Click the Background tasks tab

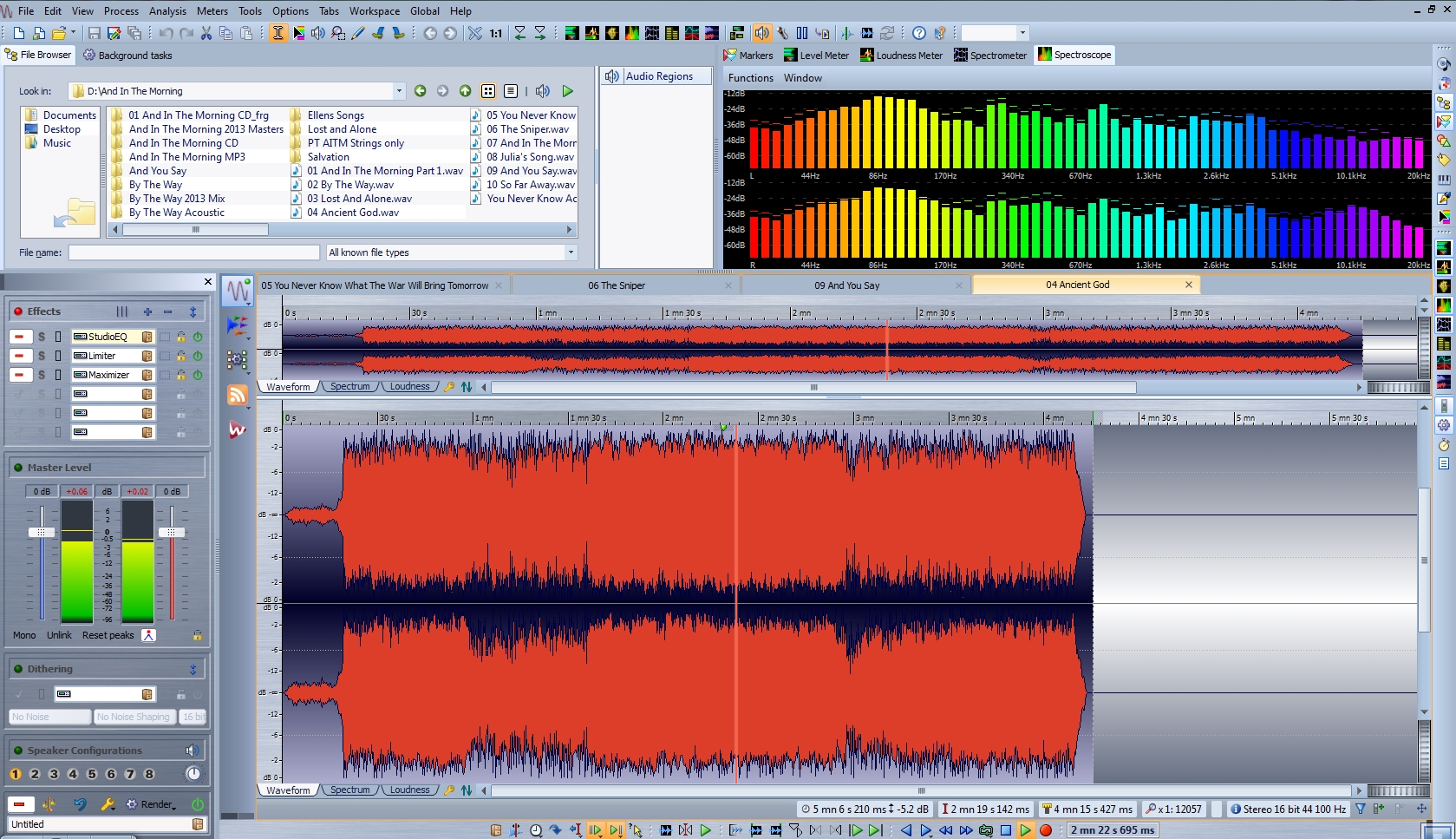(x=127, y=55)
